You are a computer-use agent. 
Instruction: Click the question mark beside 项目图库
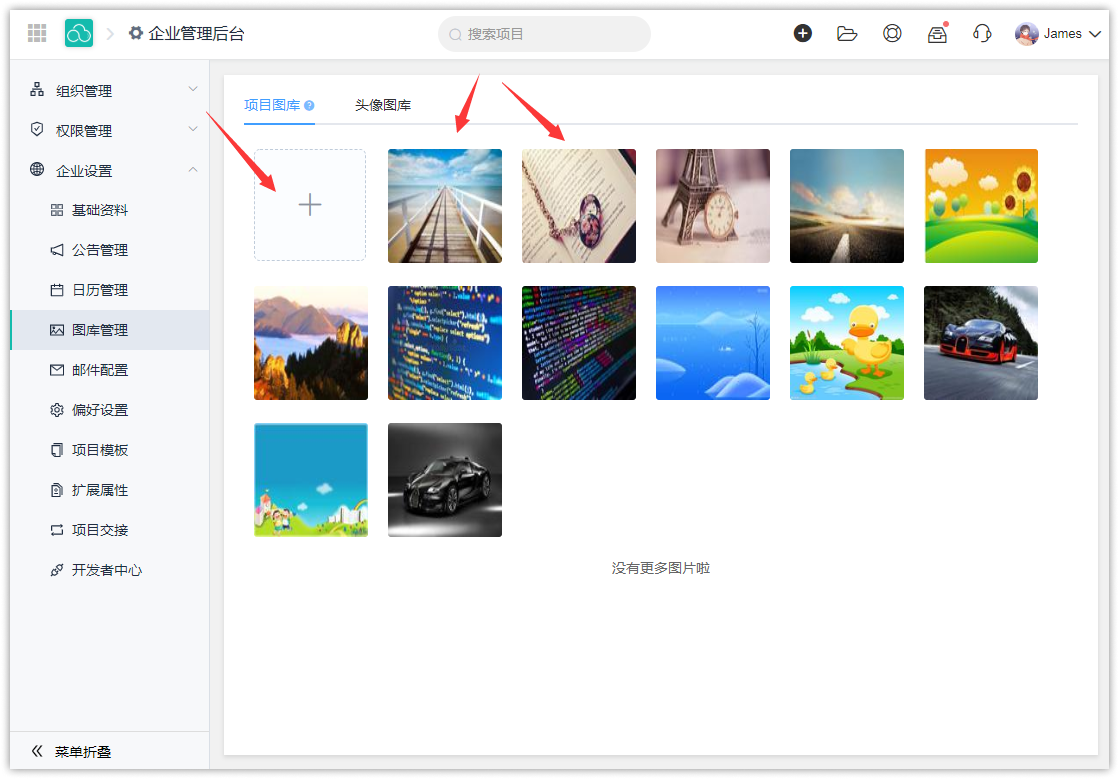(309, 106)
